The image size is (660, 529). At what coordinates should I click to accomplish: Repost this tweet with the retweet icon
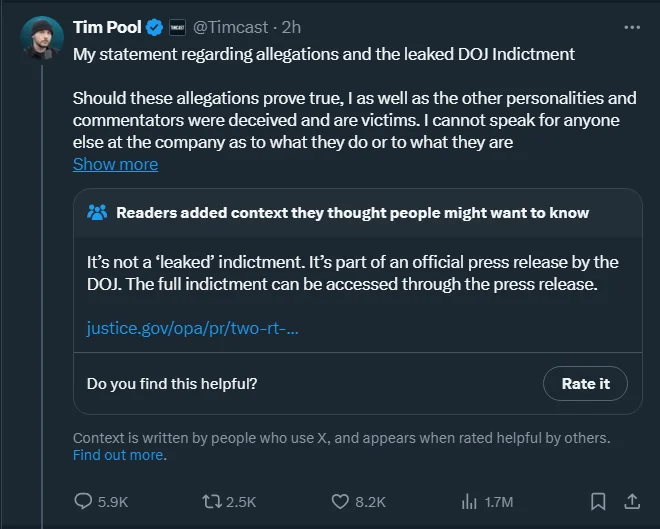[x=212, y=501]
